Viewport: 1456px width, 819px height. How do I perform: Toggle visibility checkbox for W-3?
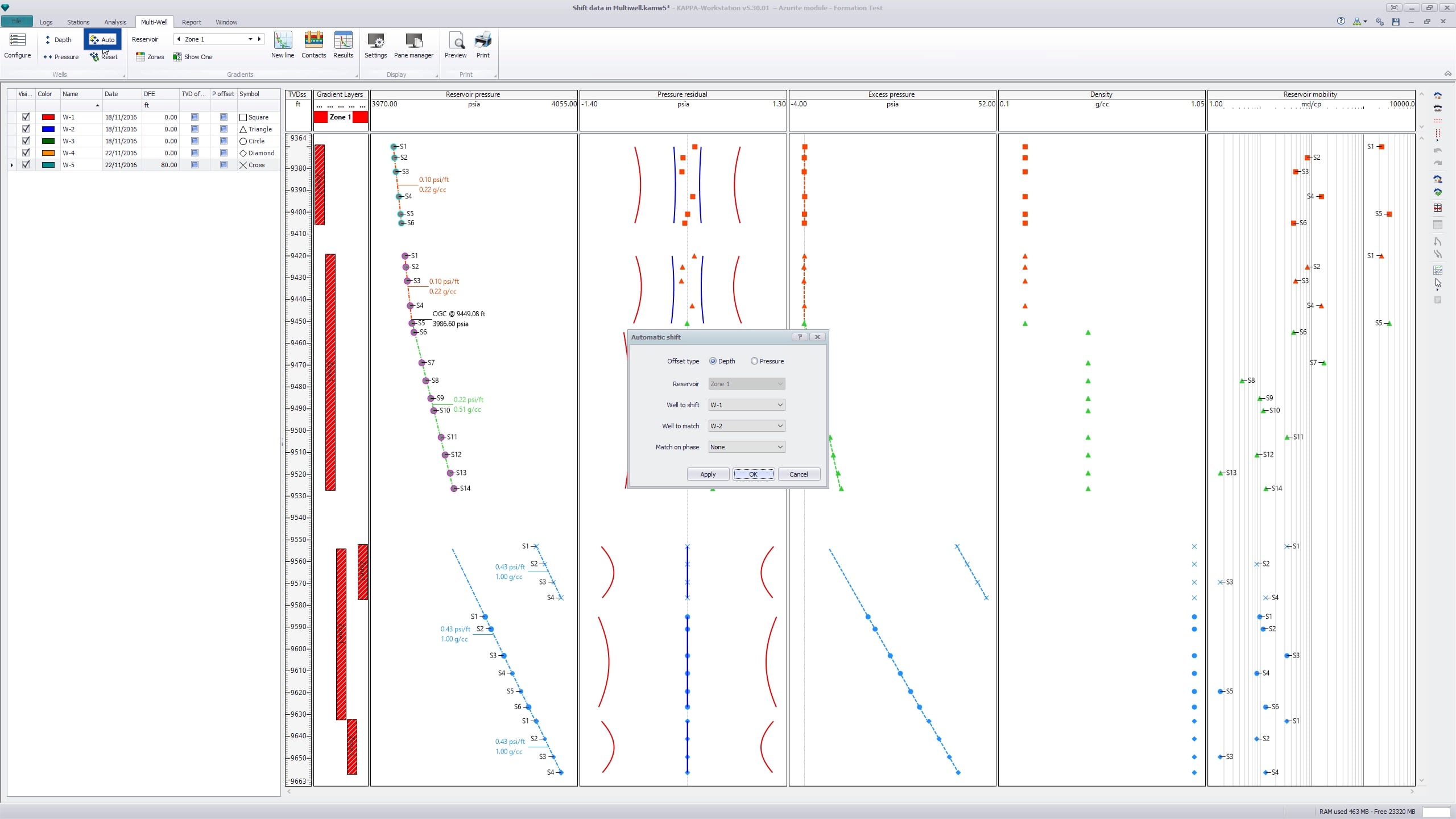click(26, 140)
